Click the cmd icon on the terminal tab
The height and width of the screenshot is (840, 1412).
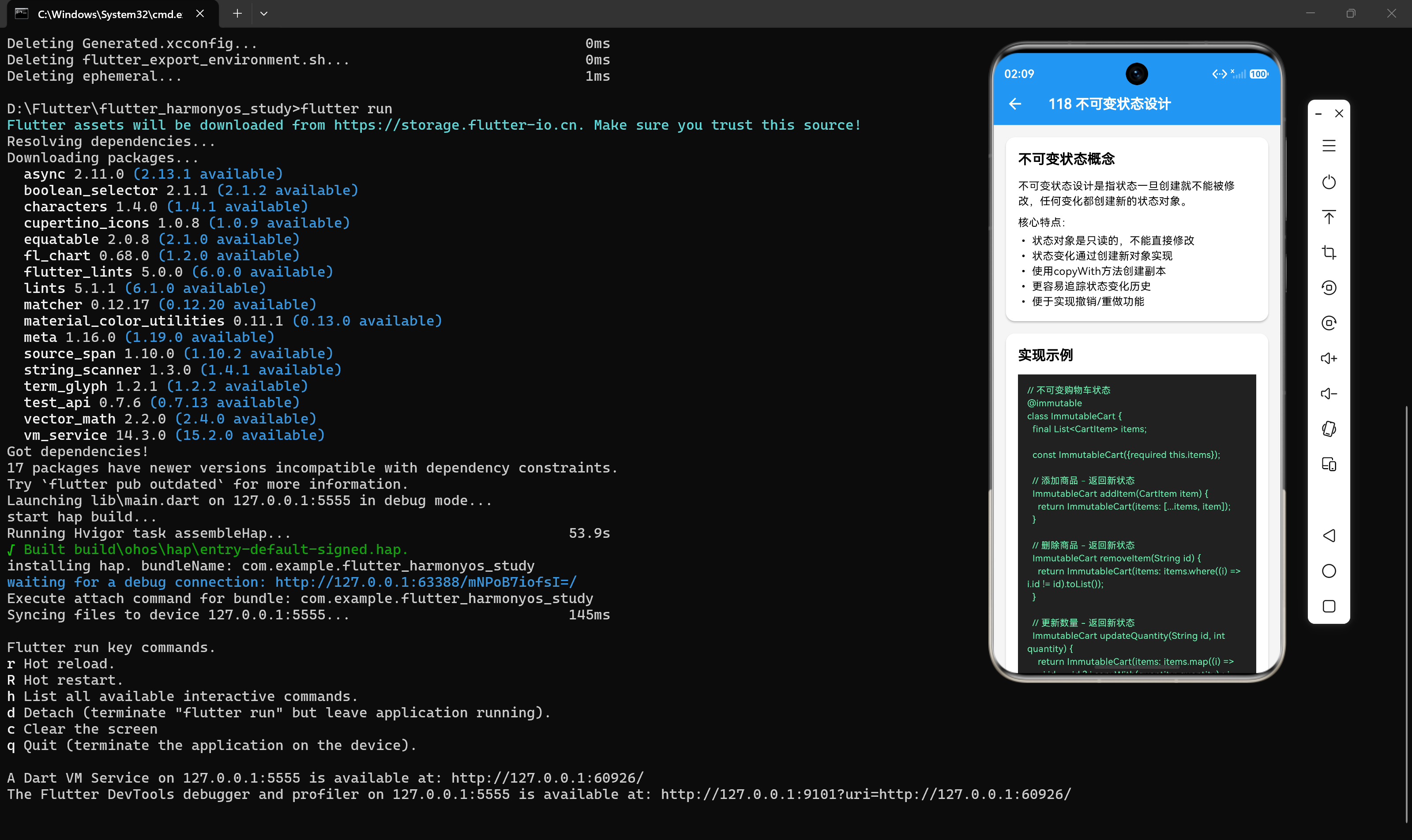(x=22, y=14)
